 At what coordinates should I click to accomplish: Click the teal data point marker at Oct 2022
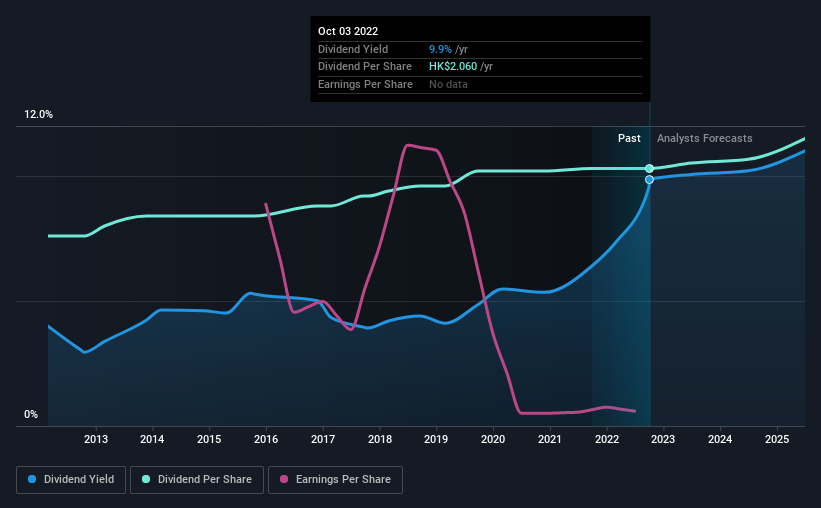click(x=649, y=168)
